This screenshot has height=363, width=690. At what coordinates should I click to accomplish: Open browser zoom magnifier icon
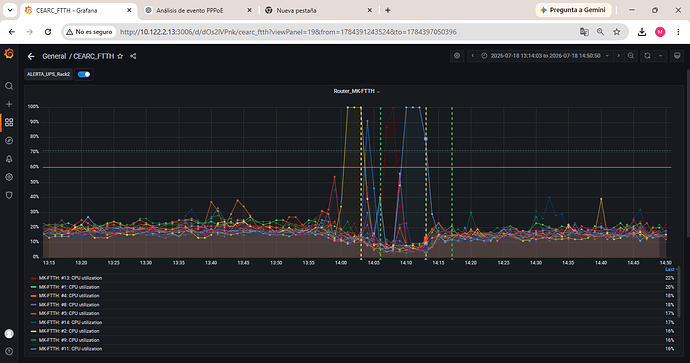[x=600, y=32]
